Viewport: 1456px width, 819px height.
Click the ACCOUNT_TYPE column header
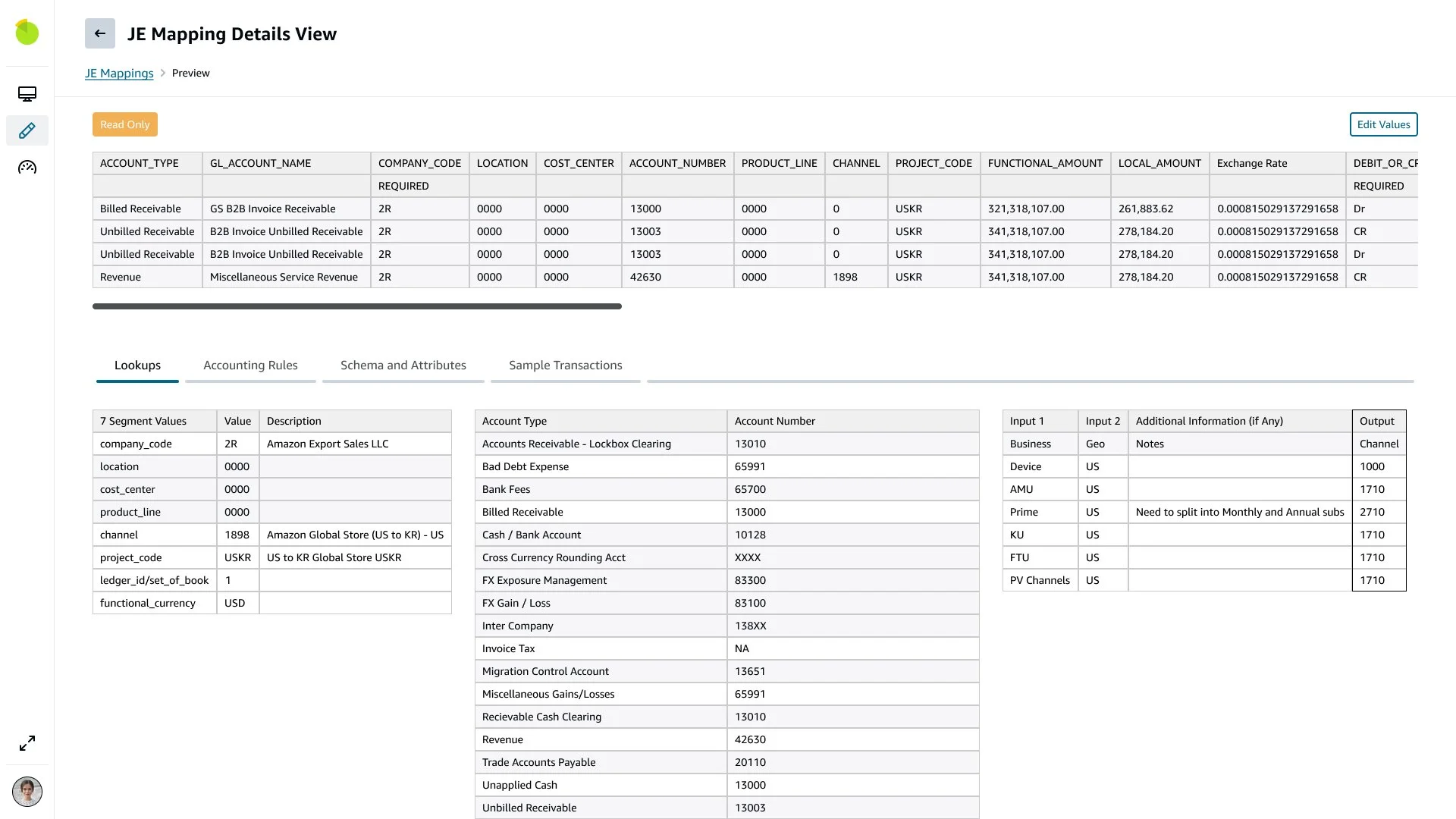(x=140, y=163)
